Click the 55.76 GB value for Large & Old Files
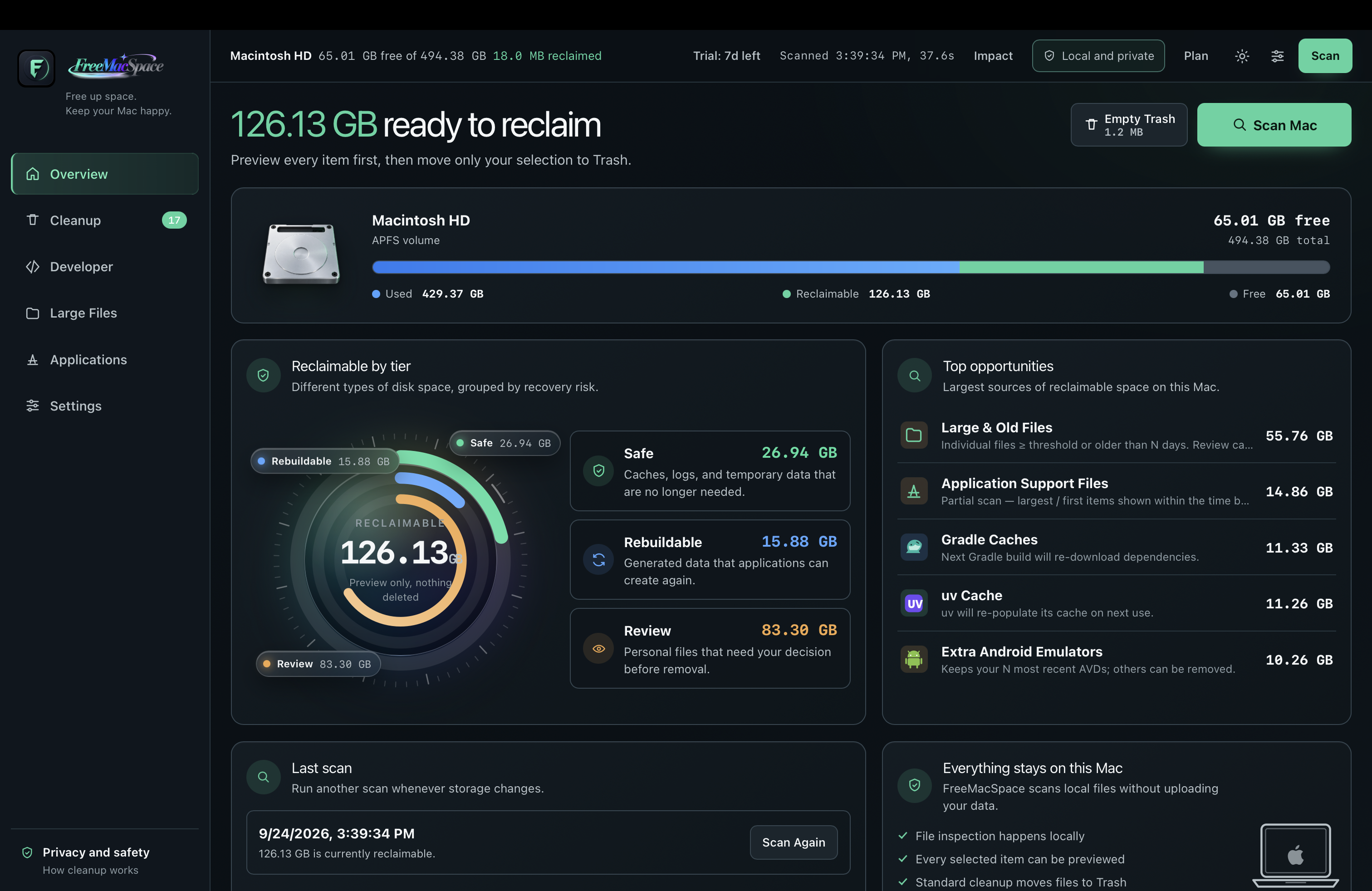The width and height of the screenshot is (1372, 891). click(x=1299, y=436)
